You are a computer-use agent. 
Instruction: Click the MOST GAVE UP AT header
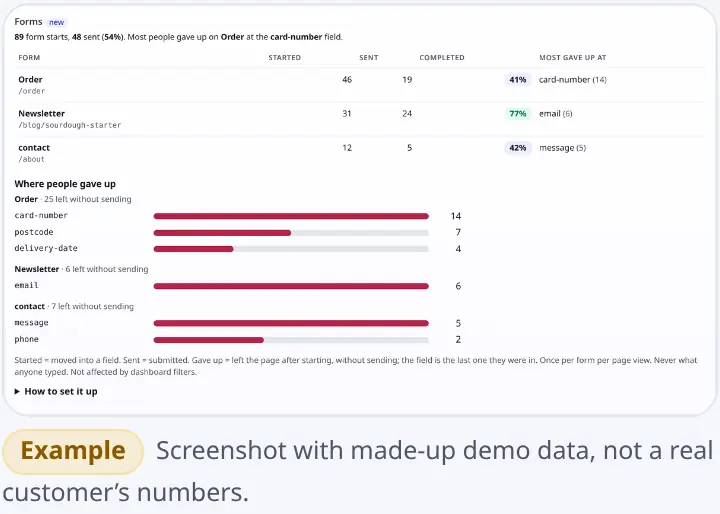coord(573,57)
